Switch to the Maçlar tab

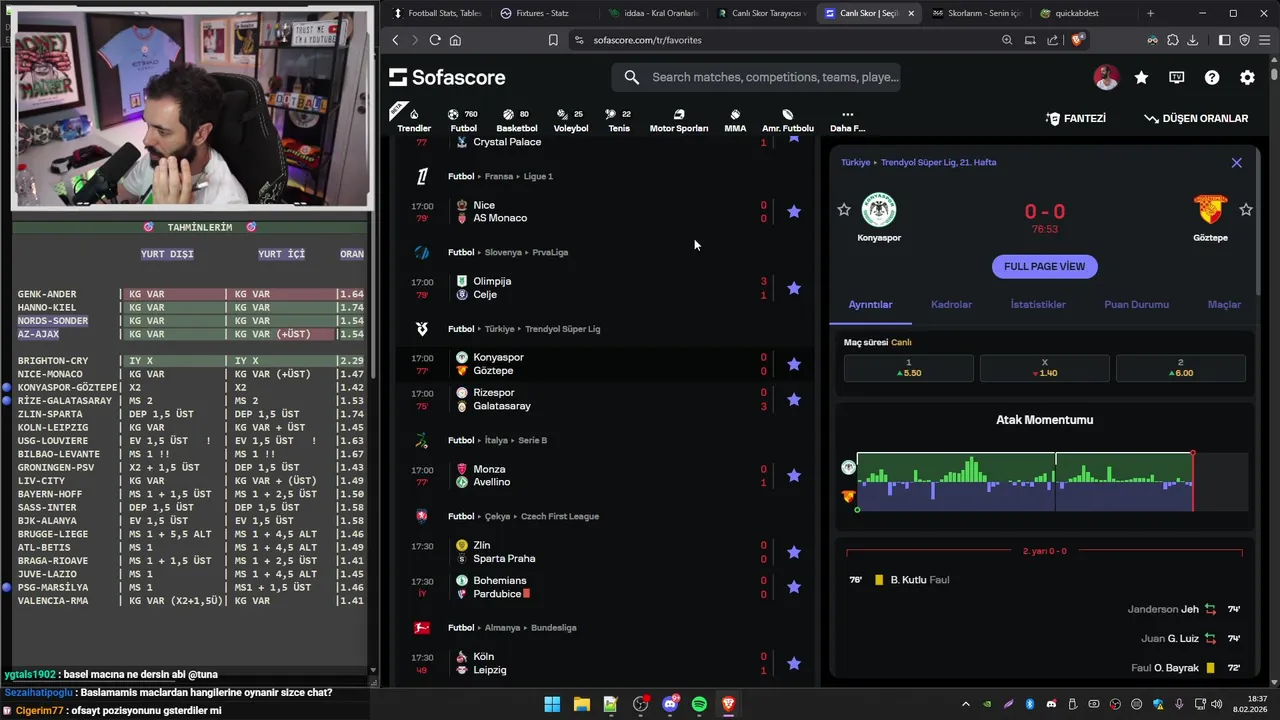(1224, 304)
